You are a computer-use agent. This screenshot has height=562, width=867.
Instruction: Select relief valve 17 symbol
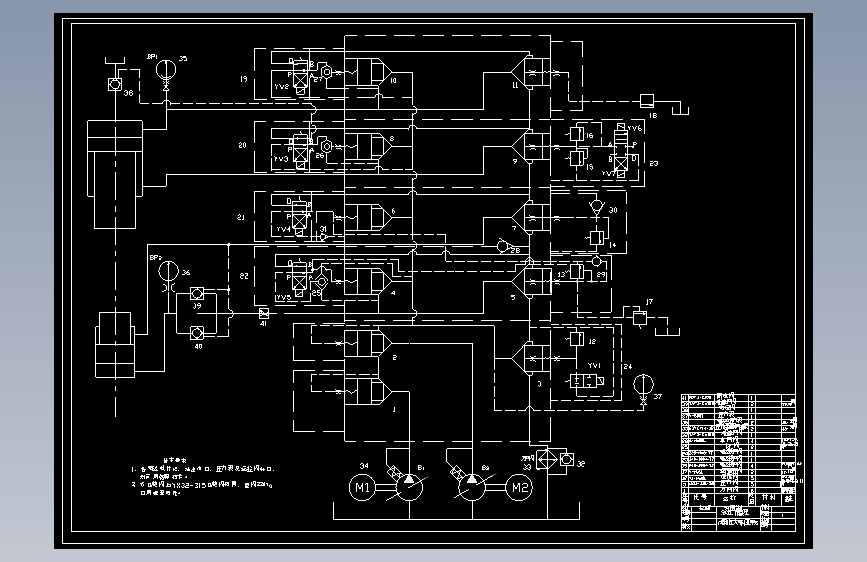640,318
